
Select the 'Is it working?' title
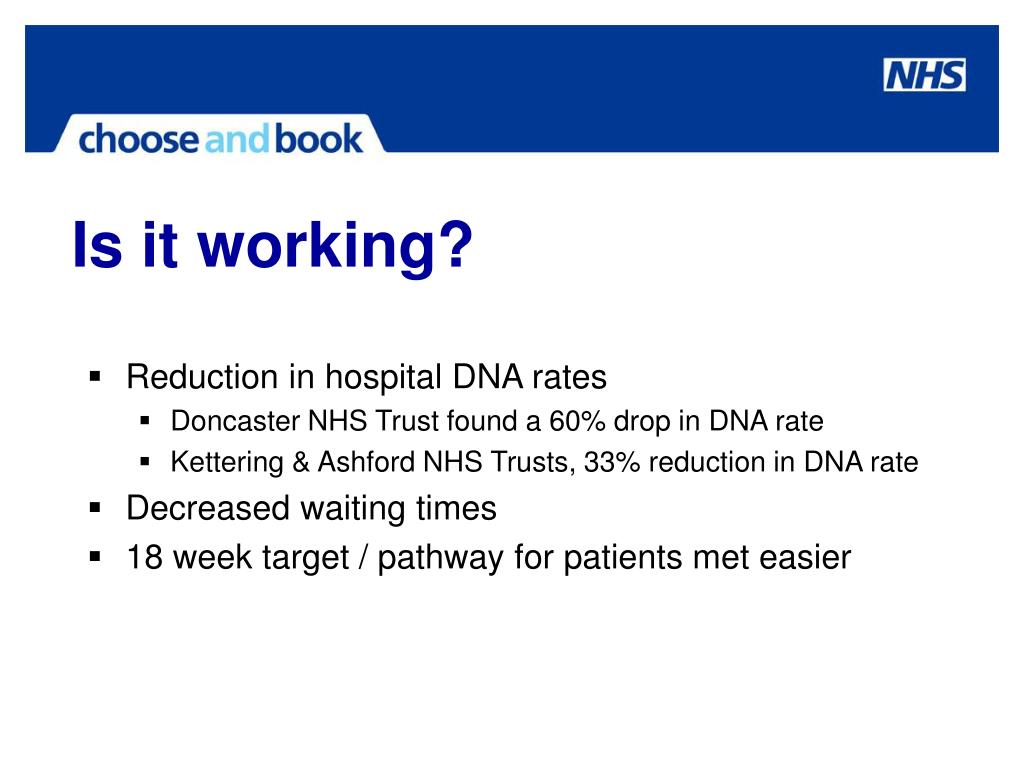(x=272, y=246)
